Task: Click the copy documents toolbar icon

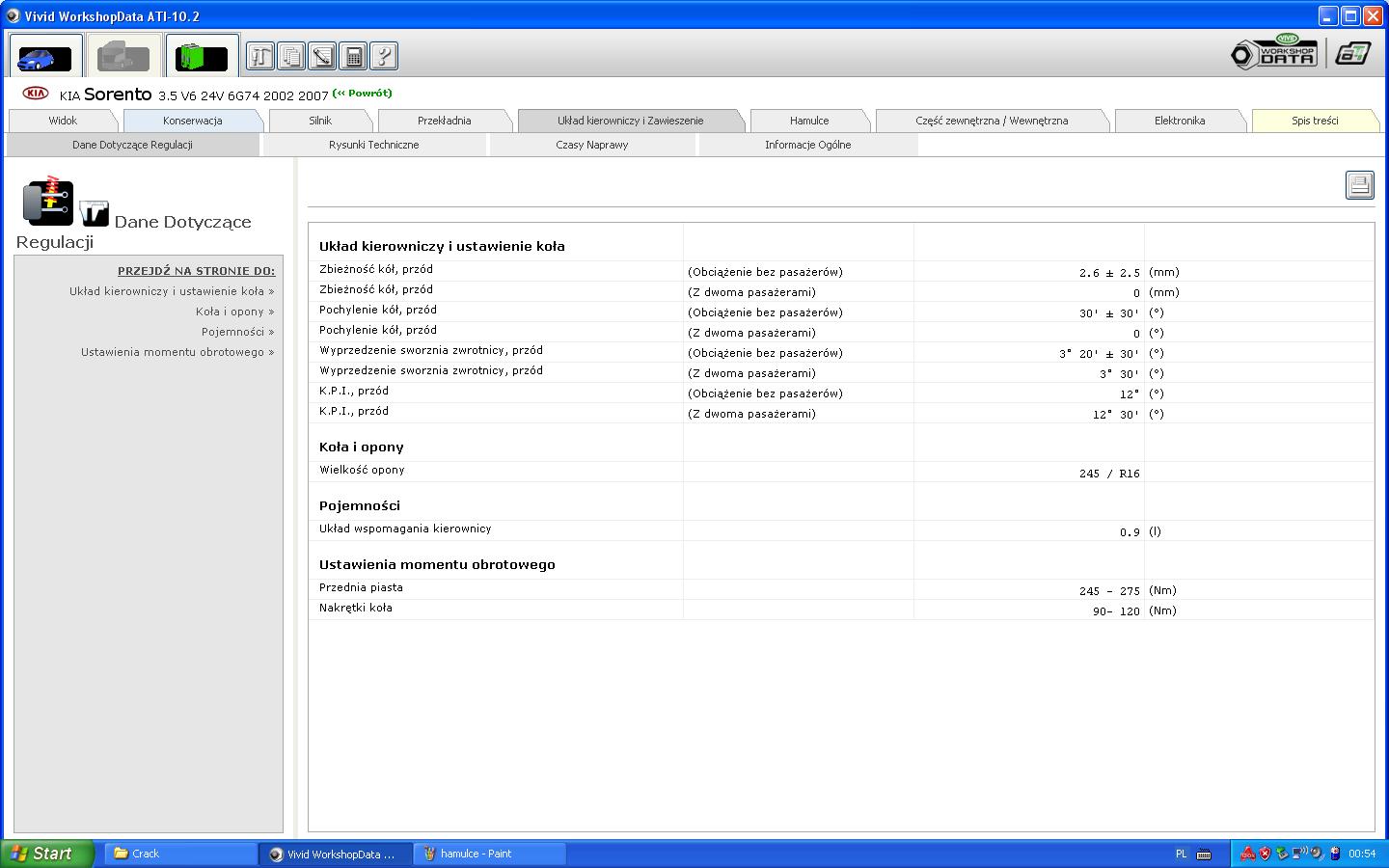Action: pyautogui.click(x=291, y=56)
